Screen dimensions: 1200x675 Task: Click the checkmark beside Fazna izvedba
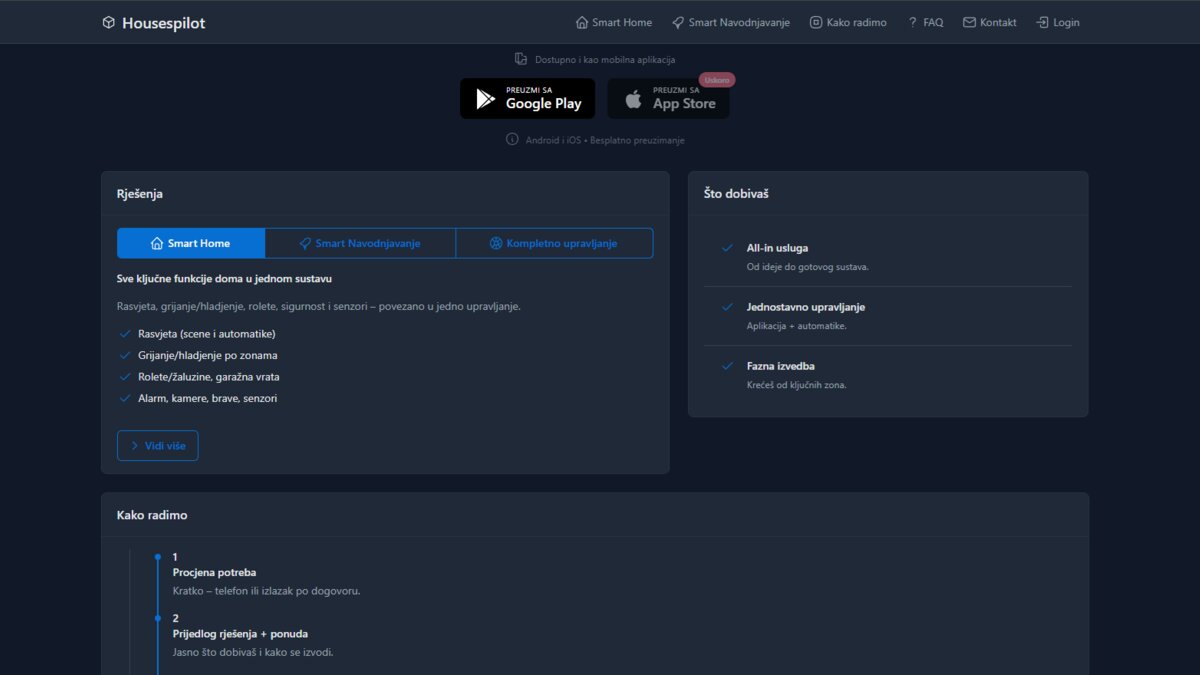[x=727, y=366]
